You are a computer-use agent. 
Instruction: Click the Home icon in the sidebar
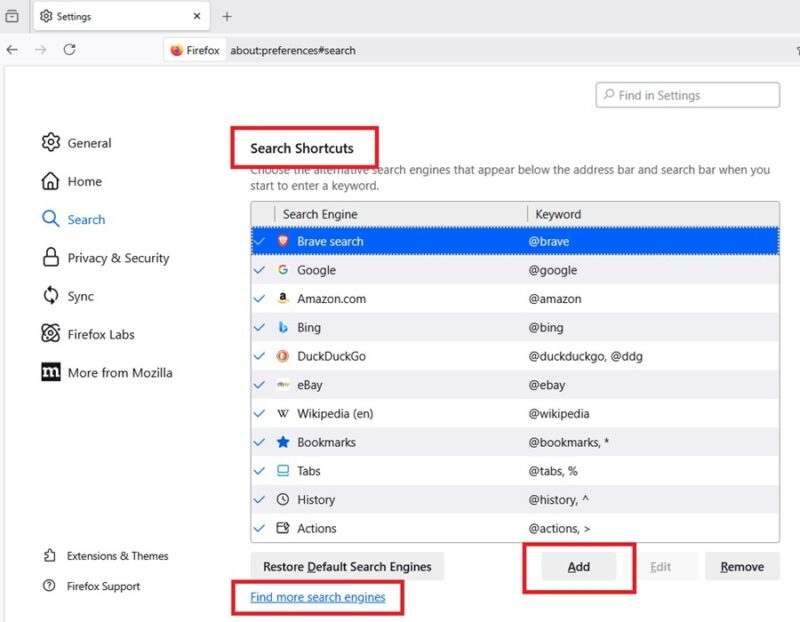coord(51,181)
